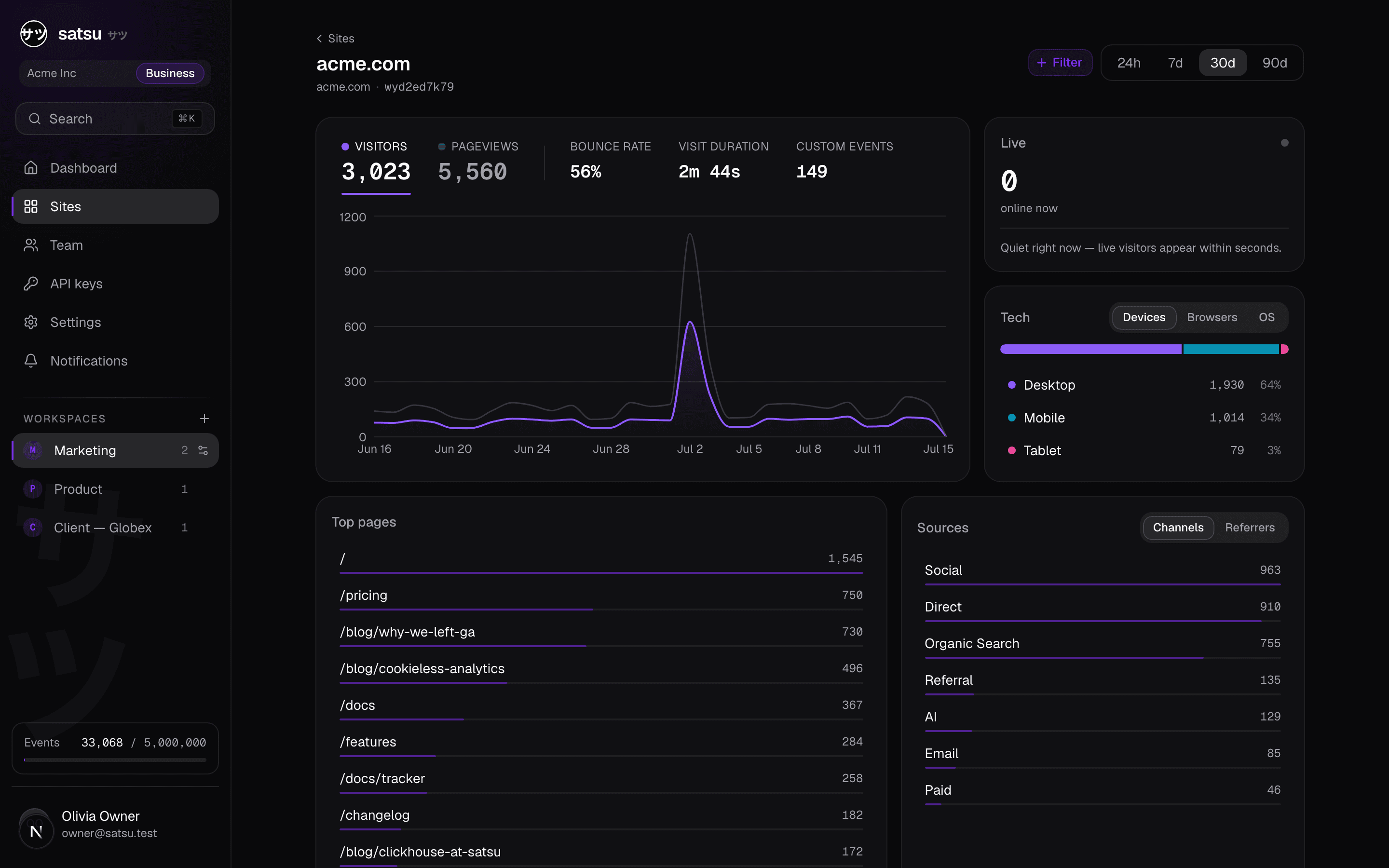The width and height of the screenshot is (1389, 868).
Task: Select the Client — Globex workspace
Action: click(x=115, y=527)
